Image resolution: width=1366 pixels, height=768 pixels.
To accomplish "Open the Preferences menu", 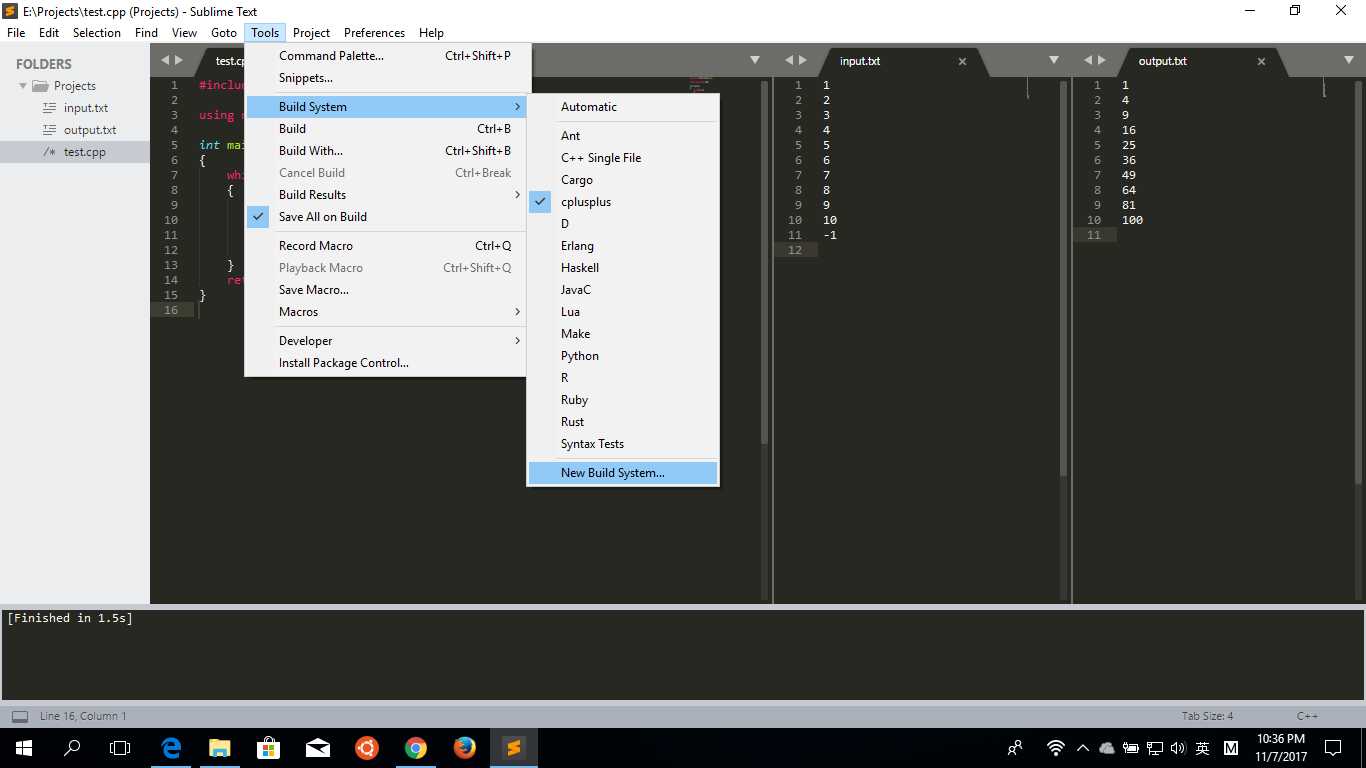I will (374, 33).
